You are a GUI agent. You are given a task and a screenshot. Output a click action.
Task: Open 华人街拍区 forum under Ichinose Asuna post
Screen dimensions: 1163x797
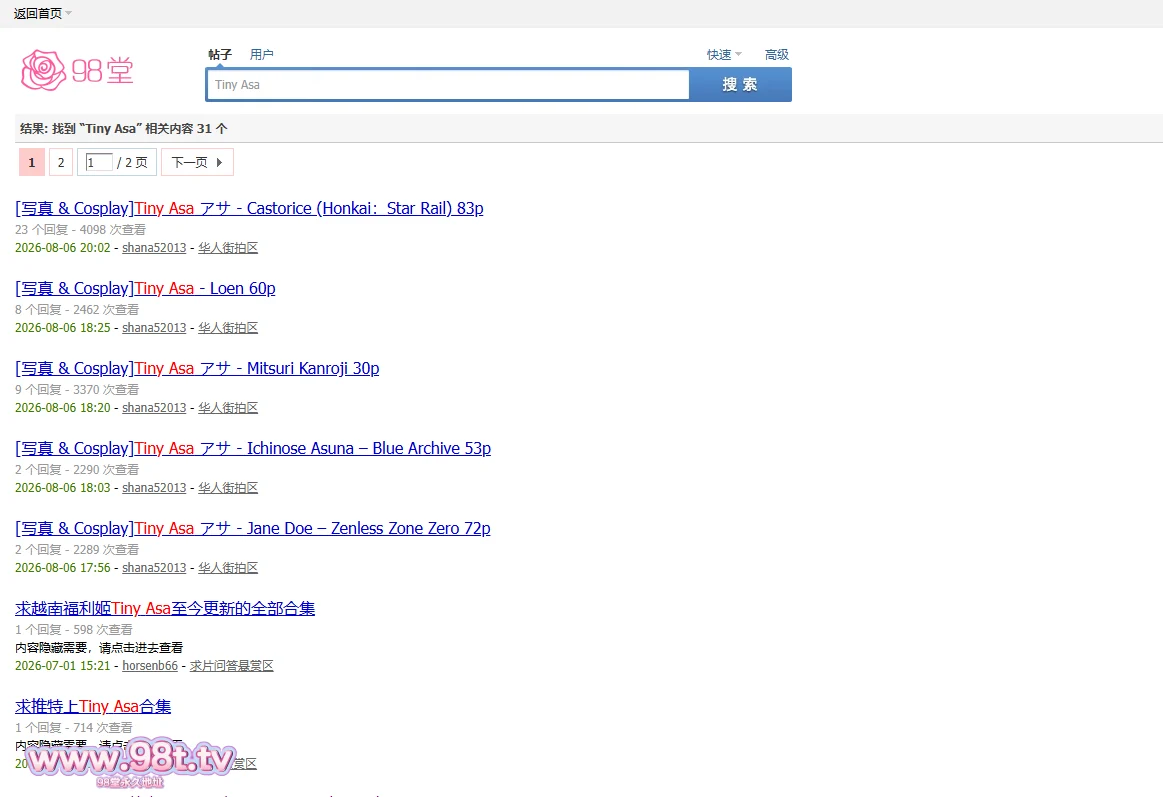pyautogui.click(x=228, y=488)
